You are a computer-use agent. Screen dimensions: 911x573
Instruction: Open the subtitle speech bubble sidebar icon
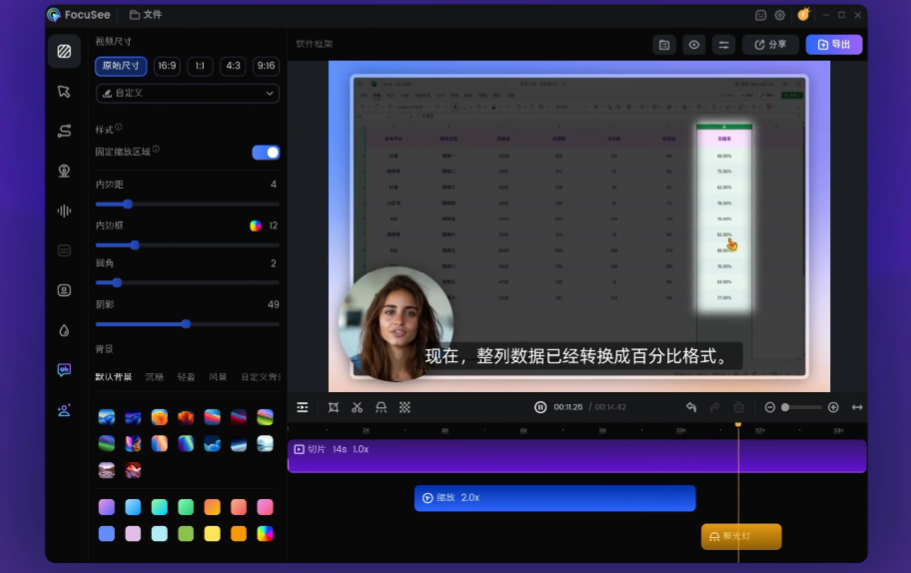coord(64,370)
